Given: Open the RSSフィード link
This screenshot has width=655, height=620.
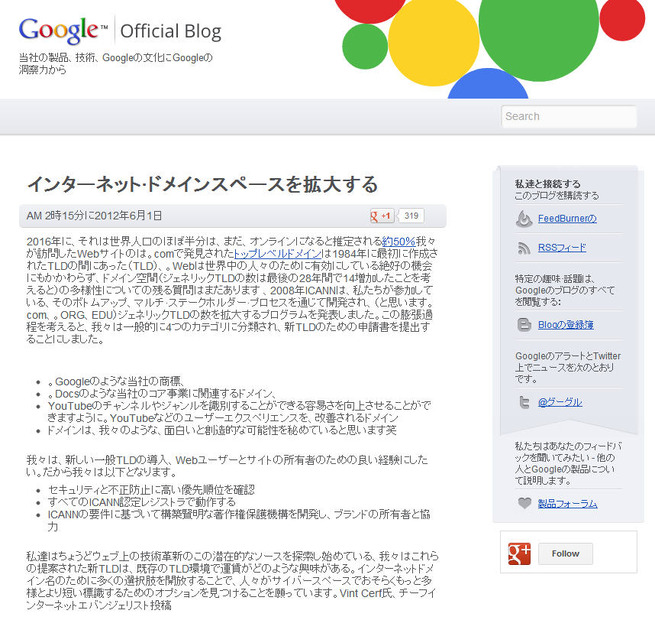Looking at the screenshot, I should point(562,248).
